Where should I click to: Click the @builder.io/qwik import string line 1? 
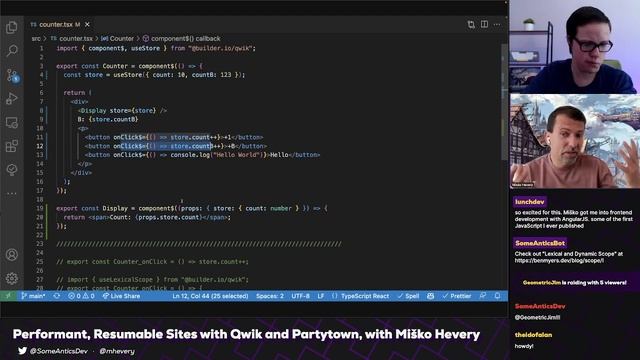coord(221,48)
